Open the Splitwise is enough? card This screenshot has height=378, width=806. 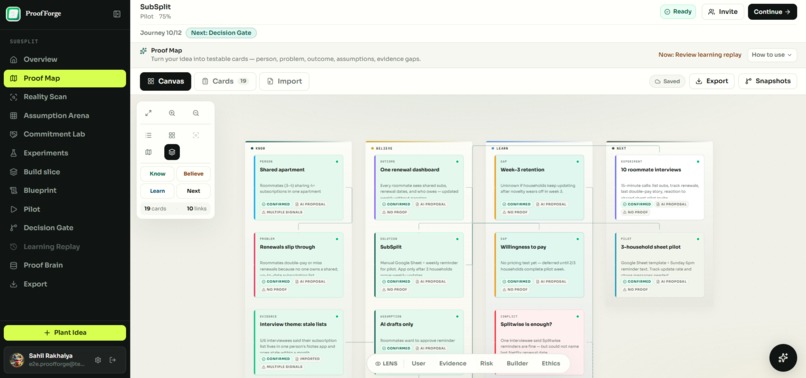(539, 342)
